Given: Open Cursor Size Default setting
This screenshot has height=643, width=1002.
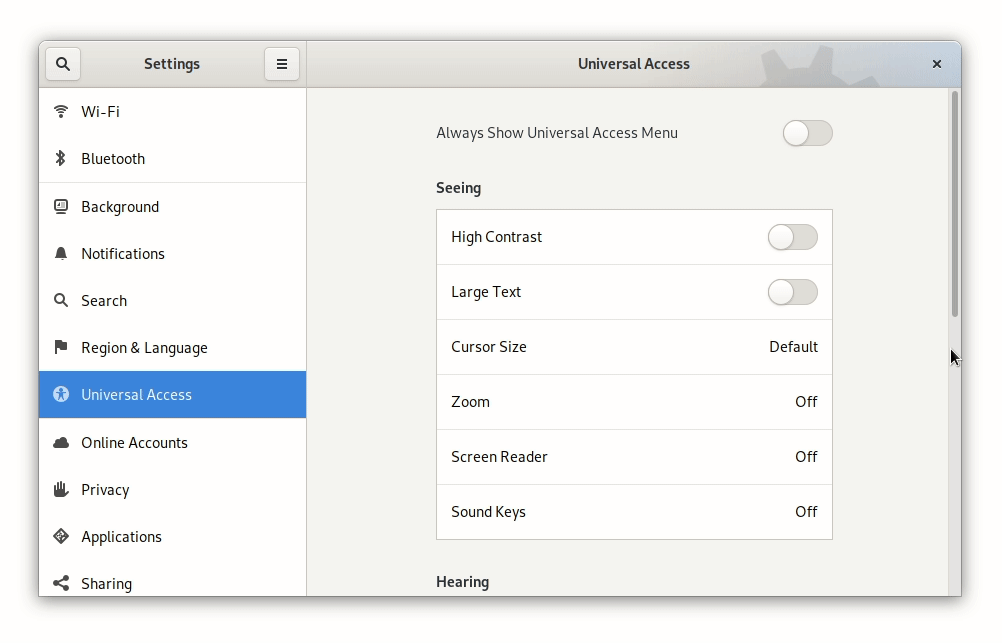Looking at the screenshot, I should (634, 347).
